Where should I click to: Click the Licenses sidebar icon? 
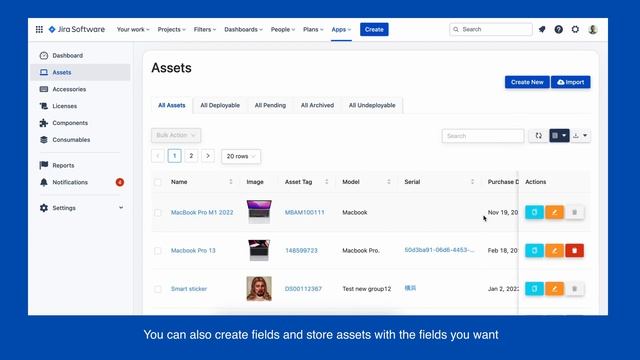(x=44, y=106)
